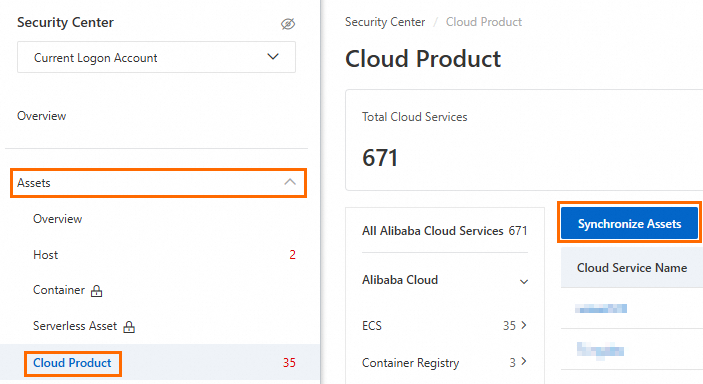
Task: Select the Serverless Asset menu item
Action: point(75,326)
